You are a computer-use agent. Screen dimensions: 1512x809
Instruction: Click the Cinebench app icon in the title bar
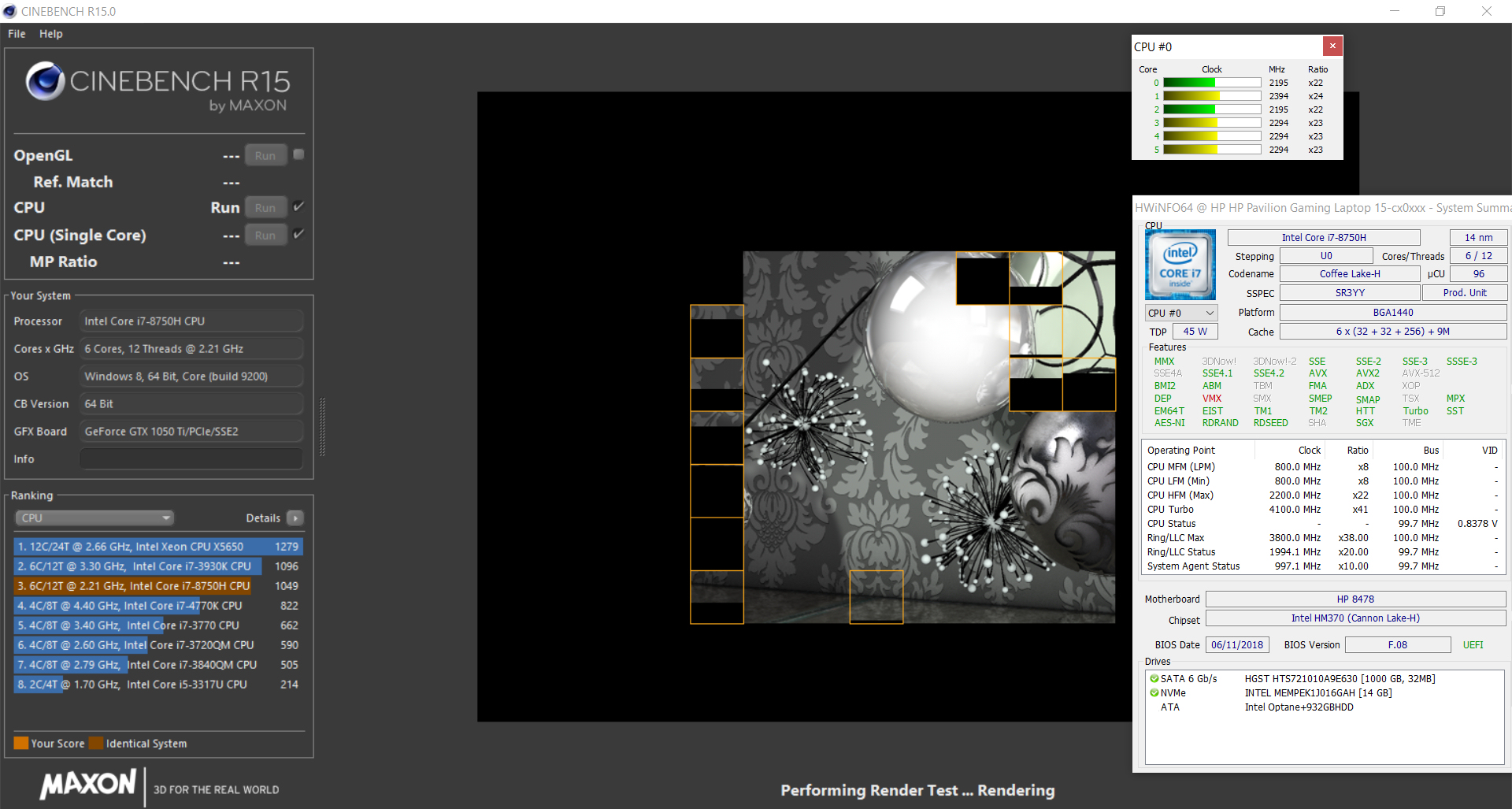click(x=9, y=11)
